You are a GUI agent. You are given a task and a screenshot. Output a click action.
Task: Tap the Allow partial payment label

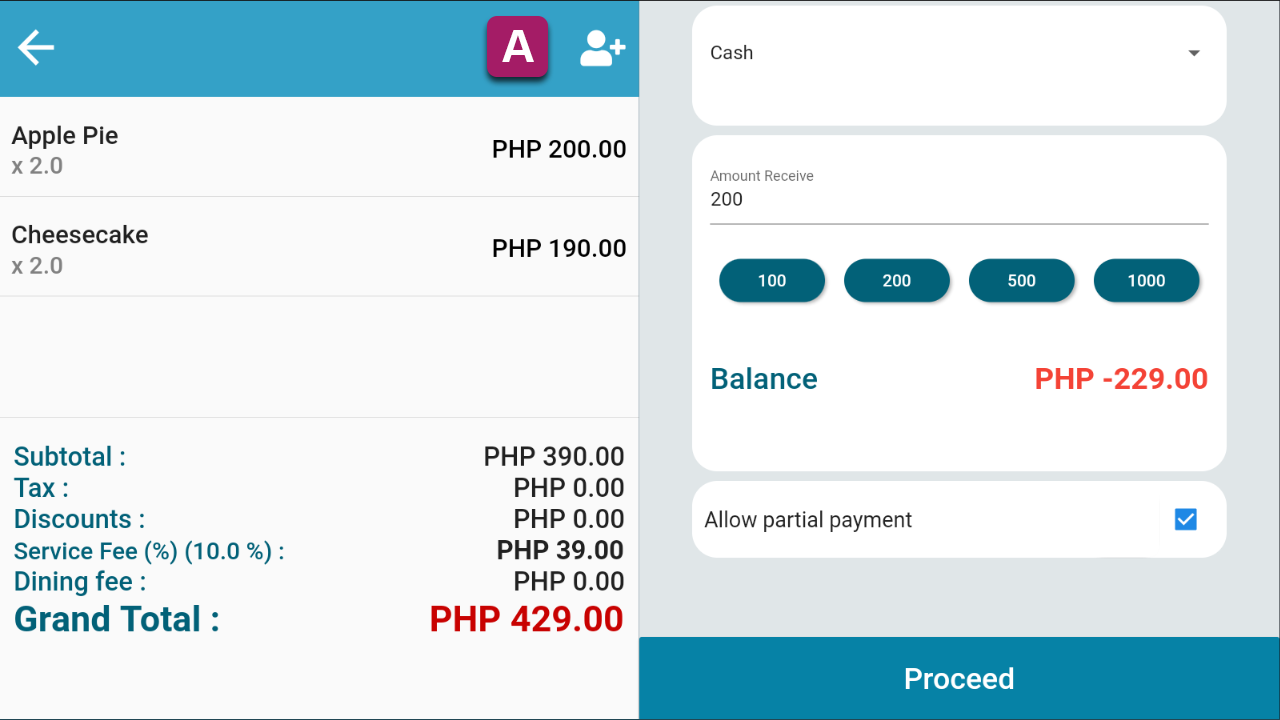(808, 520)
